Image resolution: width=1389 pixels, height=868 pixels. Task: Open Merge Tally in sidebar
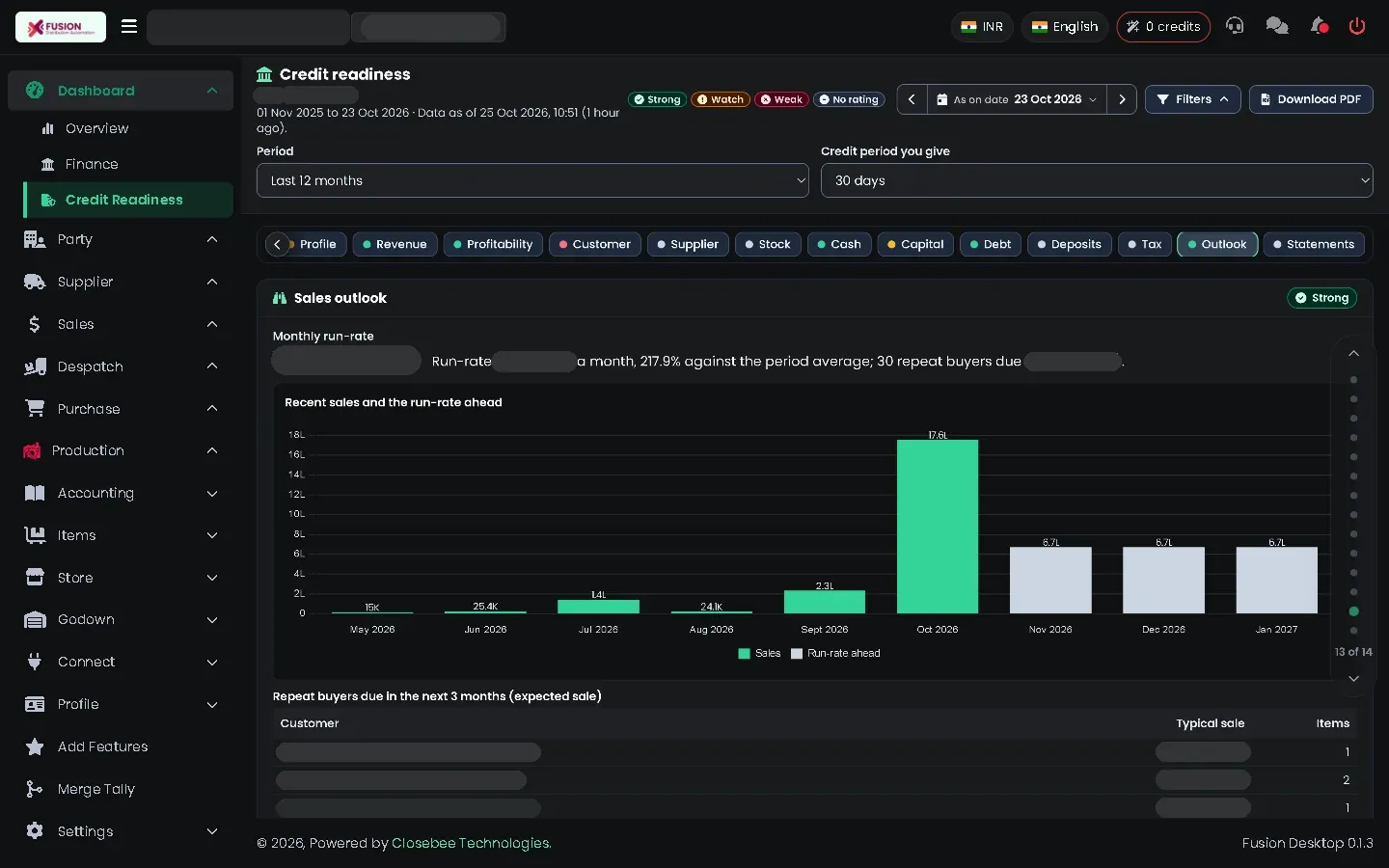(121, 789)
